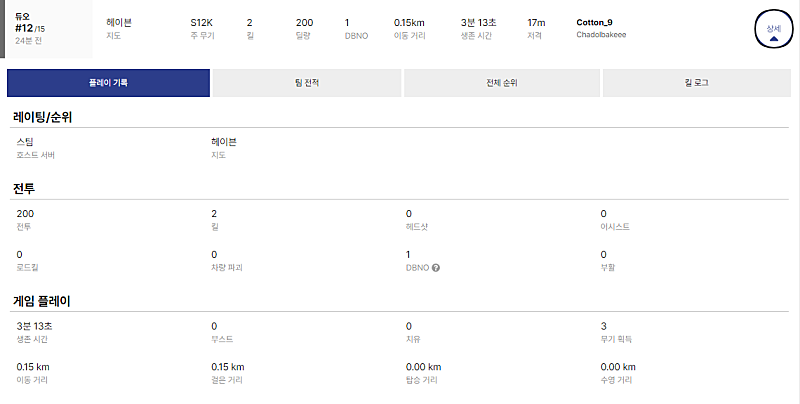Screen dimensions: 800x404
Task: Switch to the 플레이 기록 tab
Action: [108, 83]
